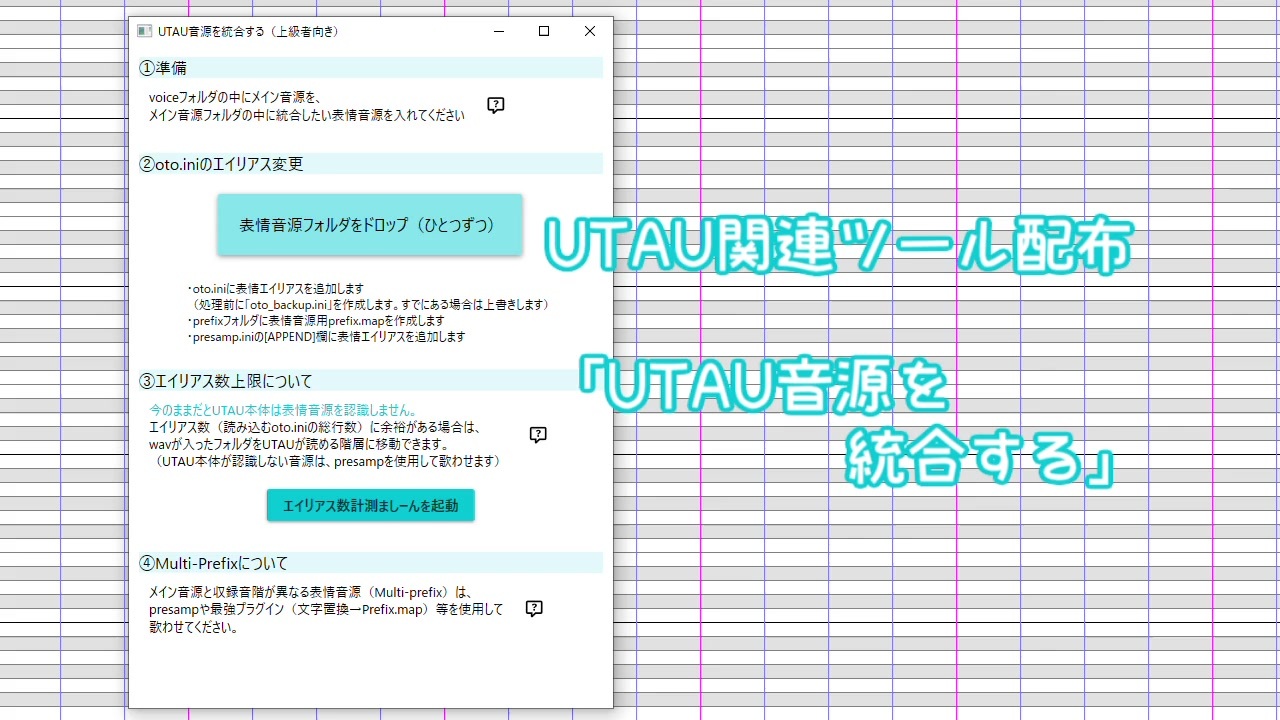Minimize the UTAU音源を統合する window
Screen dimensions: 1280x720
click(x=499, y=31)
